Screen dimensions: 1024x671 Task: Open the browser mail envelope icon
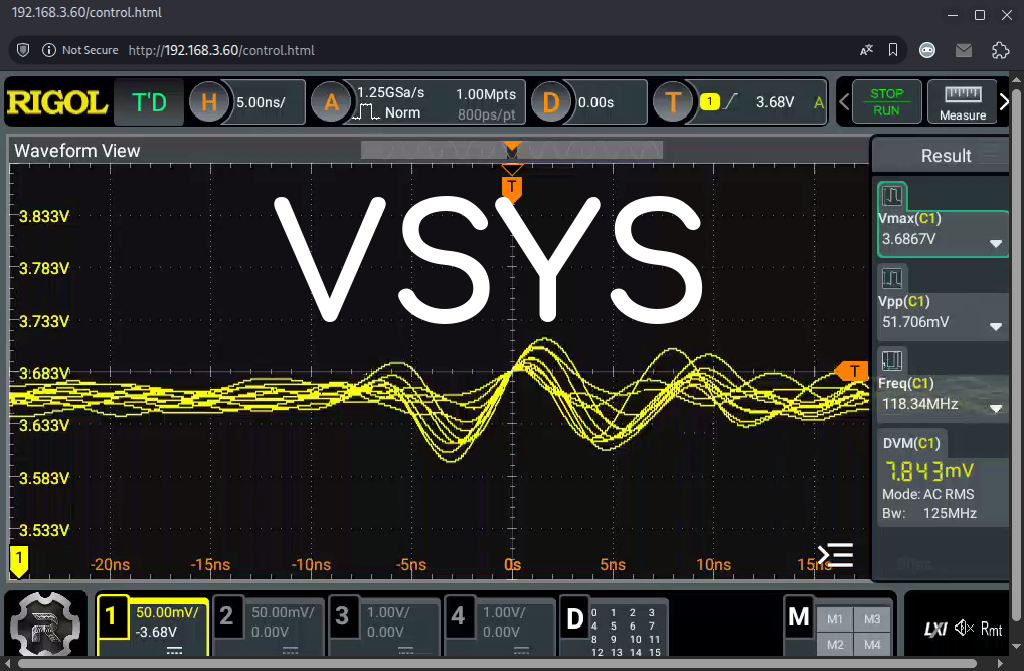coord(964,50)
